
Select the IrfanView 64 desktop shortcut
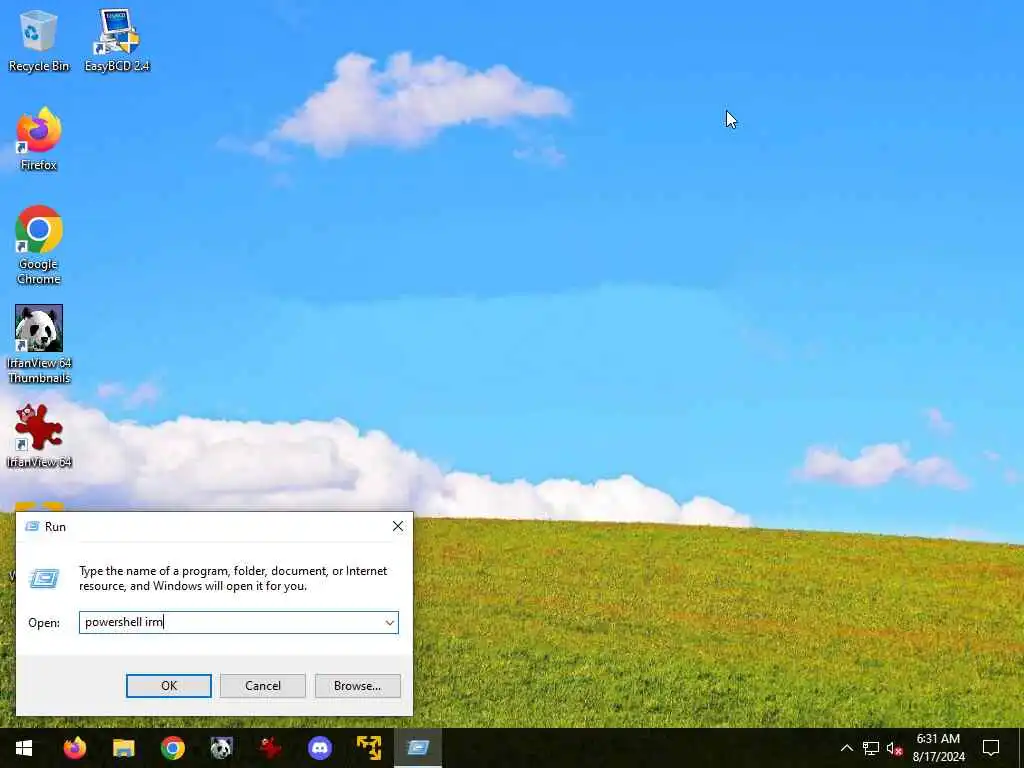pyautogui.click(x=39, y=436)
